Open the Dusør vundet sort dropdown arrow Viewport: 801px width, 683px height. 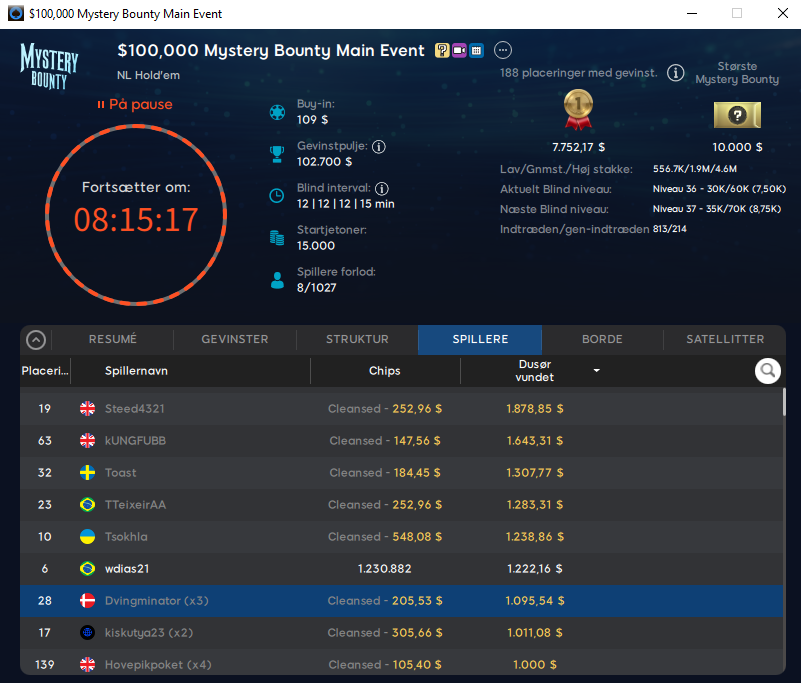(x=597, y=371)
